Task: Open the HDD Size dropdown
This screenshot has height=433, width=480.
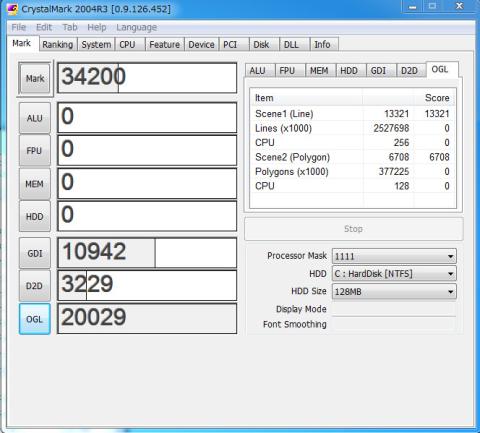Action: (x=394, y=292)
